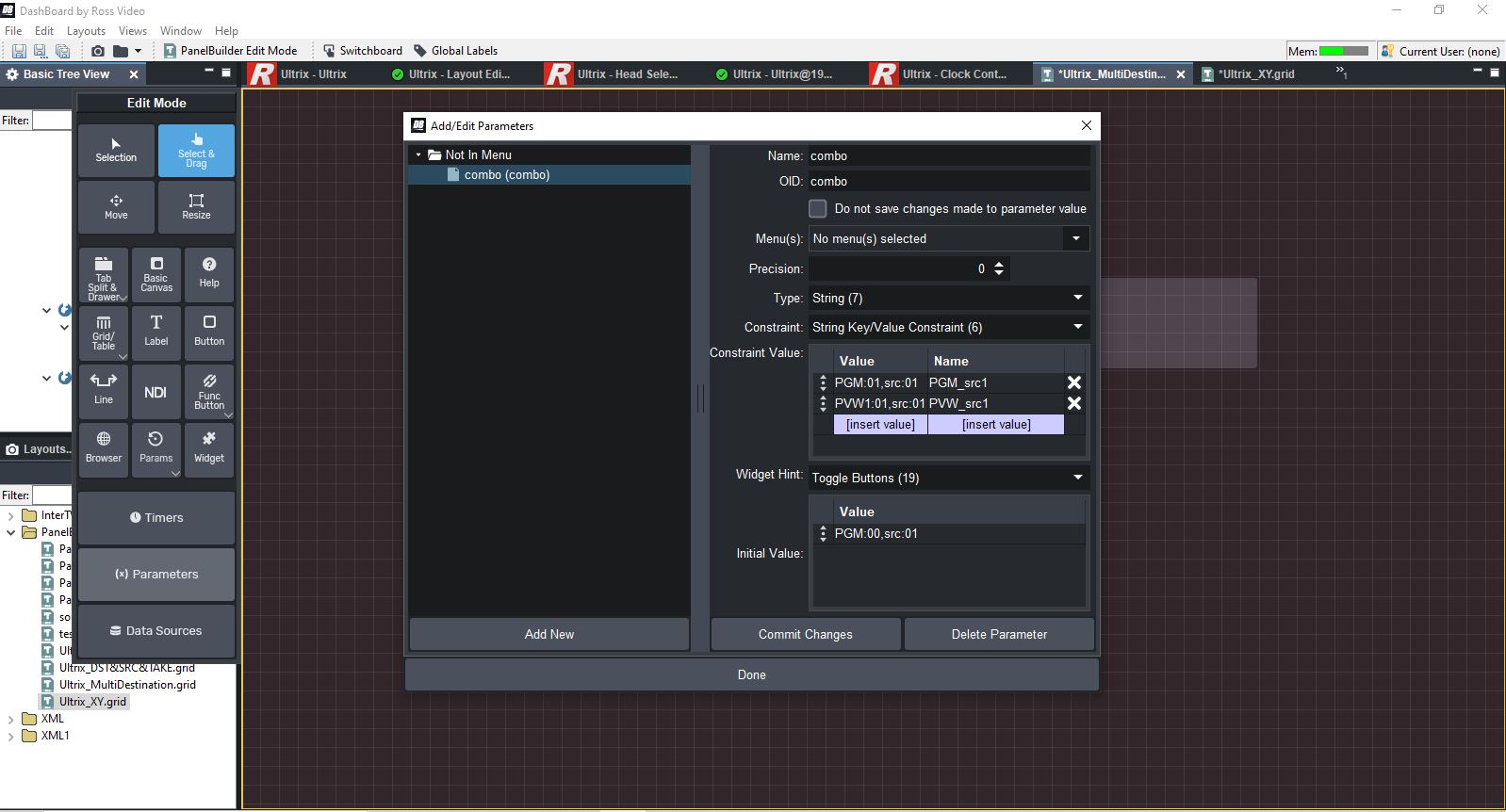Select the NDI tool
1506x812 pixels.
point(156,392)
